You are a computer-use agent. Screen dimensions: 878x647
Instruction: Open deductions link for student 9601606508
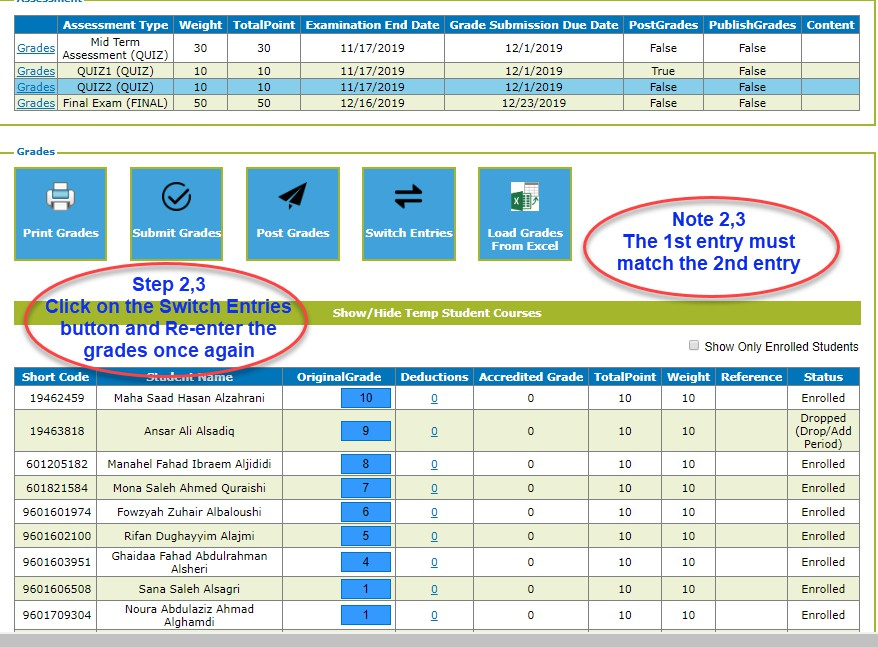click(434, 589)
